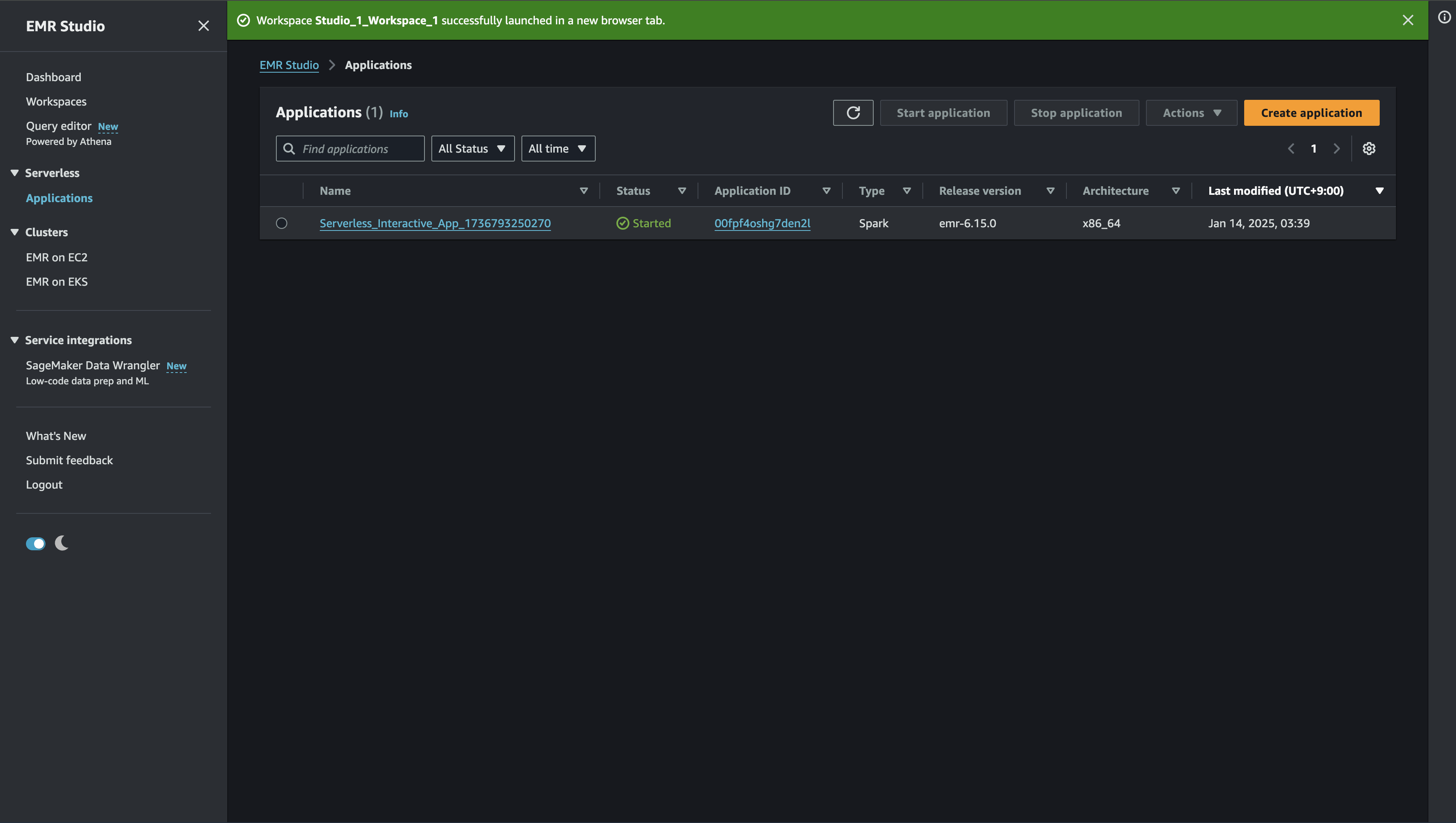Click the Spark type cell
This screenshot has width=1456, height=823.
click(874, 223)
